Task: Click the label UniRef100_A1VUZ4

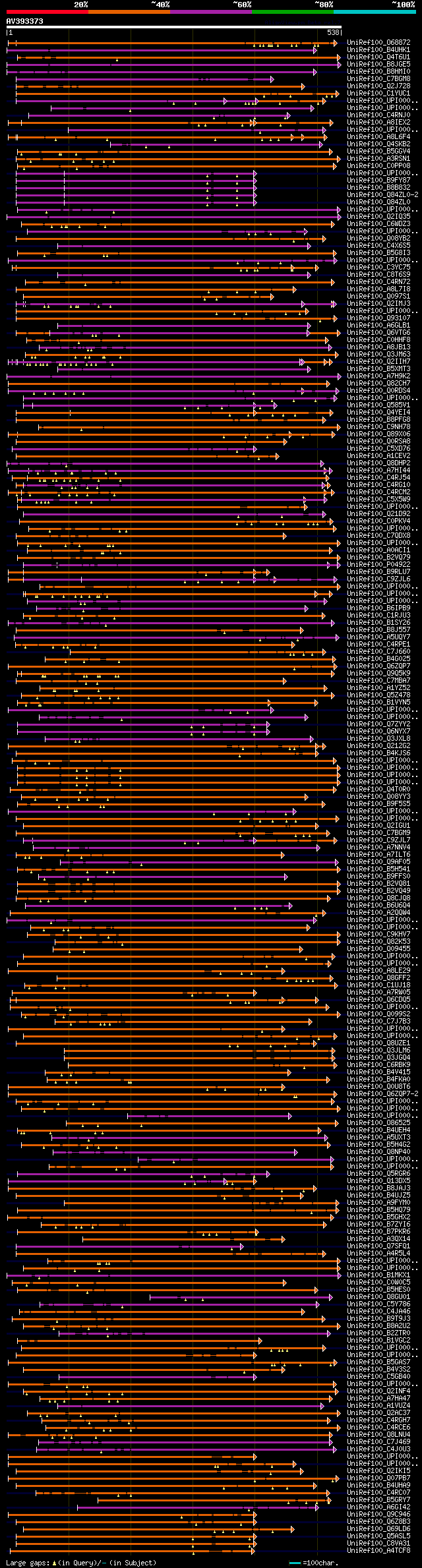Action: pos(378,1406)
